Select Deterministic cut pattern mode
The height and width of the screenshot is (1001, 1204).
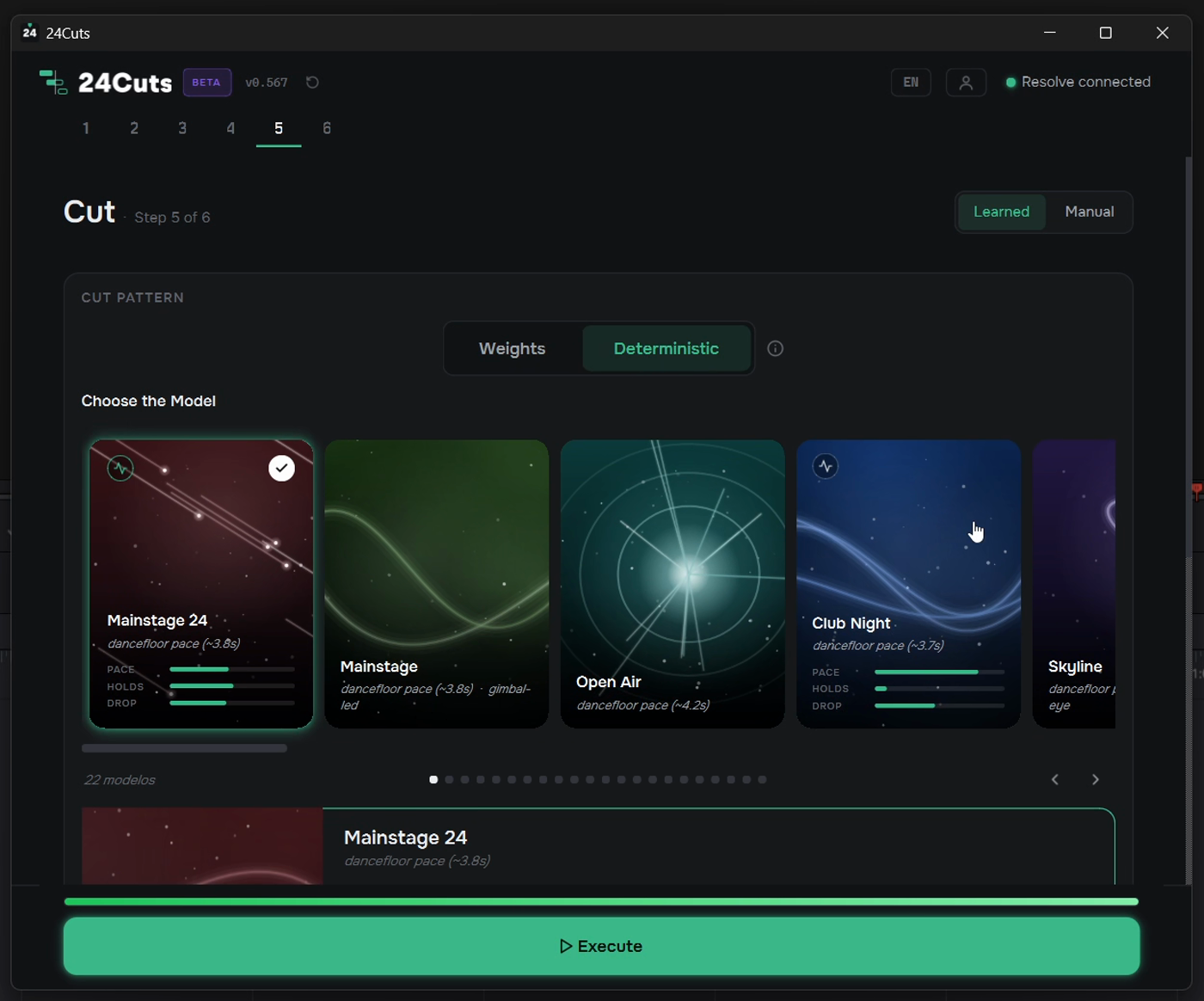coord(666,348)
